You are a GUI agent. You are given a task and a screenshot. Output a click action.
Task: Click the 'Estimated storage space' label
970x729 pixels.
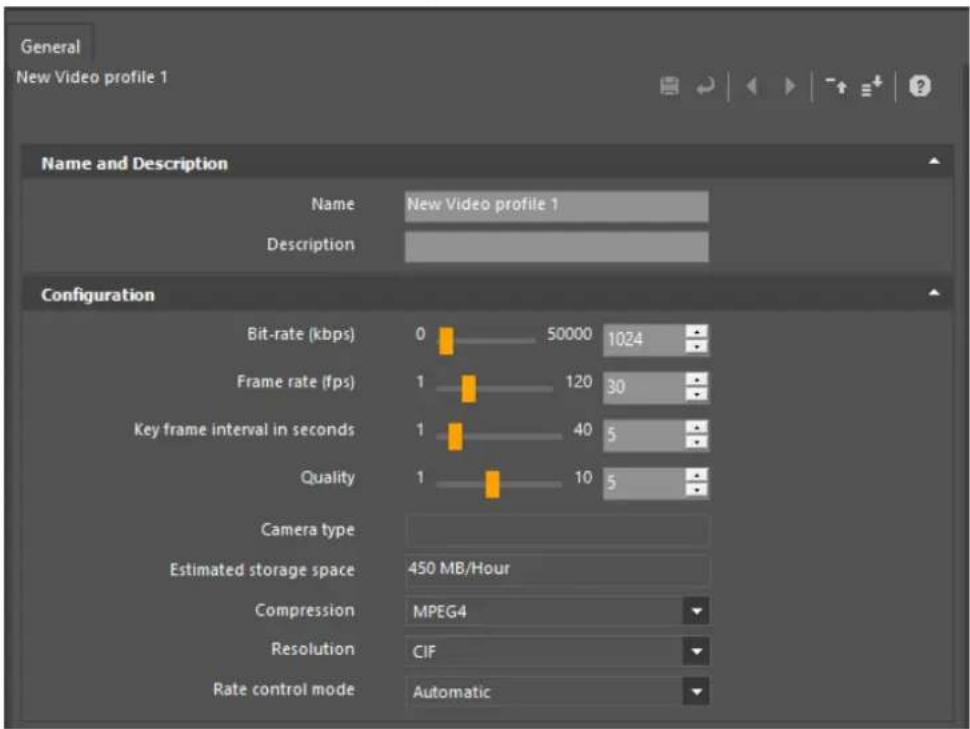coord(262,570)
